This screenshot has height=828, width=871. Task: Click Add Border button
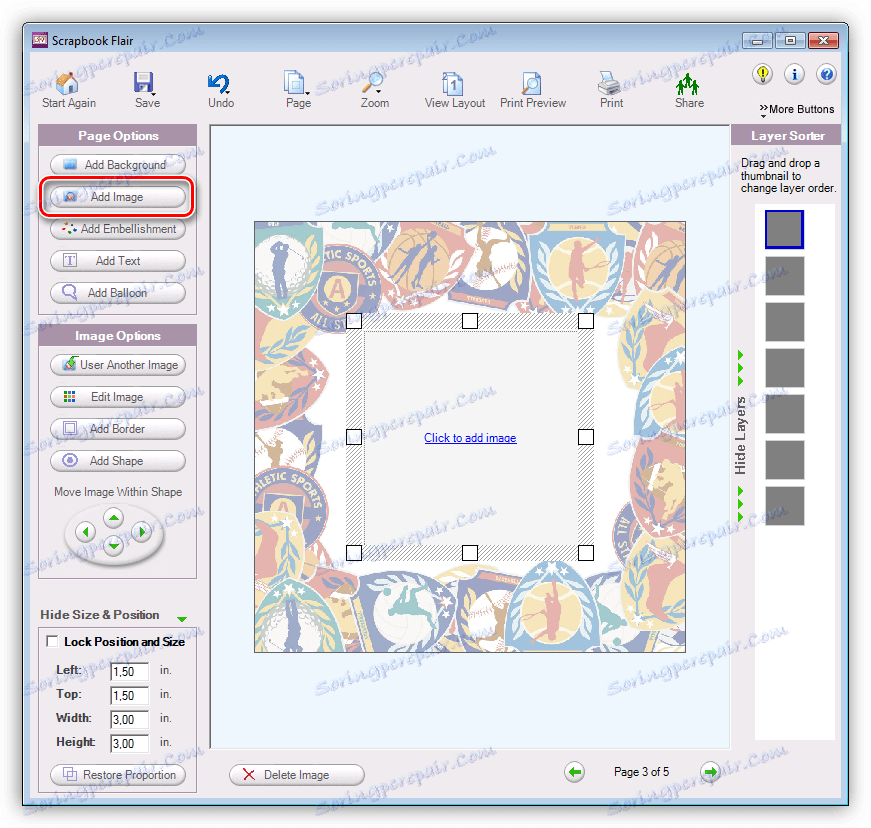tap(118, 429)
